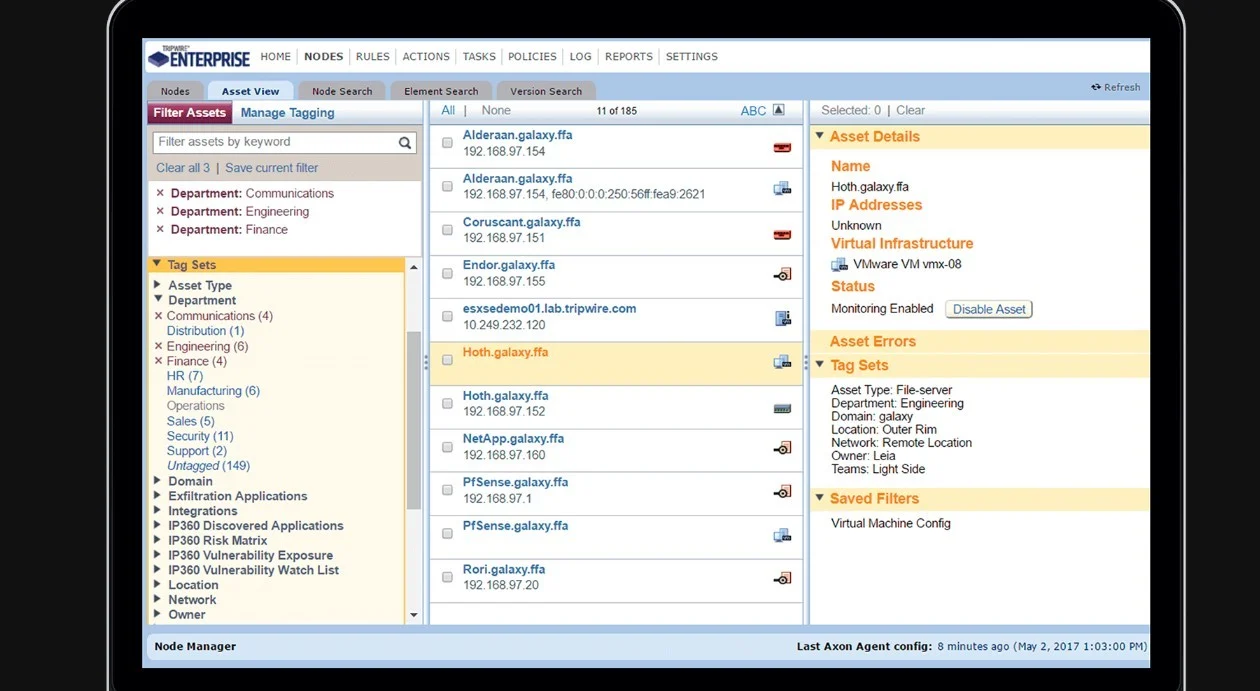Collapse the Asset Details section
Image resolution: width=1260 pixels, height=691 pixels.
coord(819,136)
